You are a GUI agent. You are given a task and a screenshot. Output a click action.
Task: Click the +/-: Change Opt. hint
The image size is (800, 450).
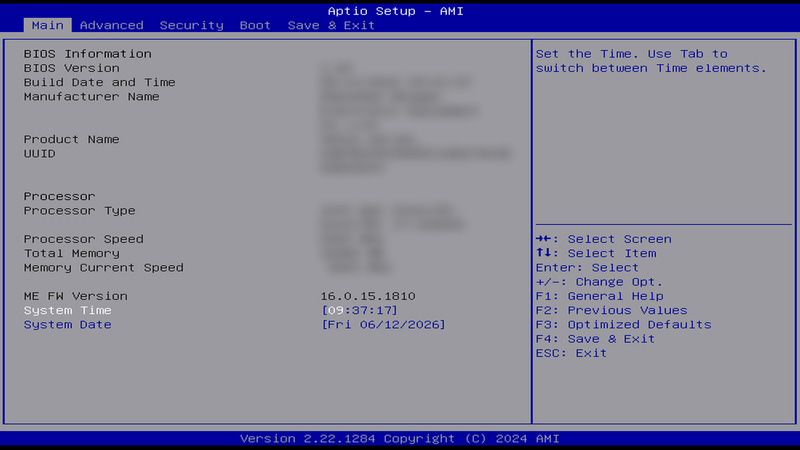[599, 282]
